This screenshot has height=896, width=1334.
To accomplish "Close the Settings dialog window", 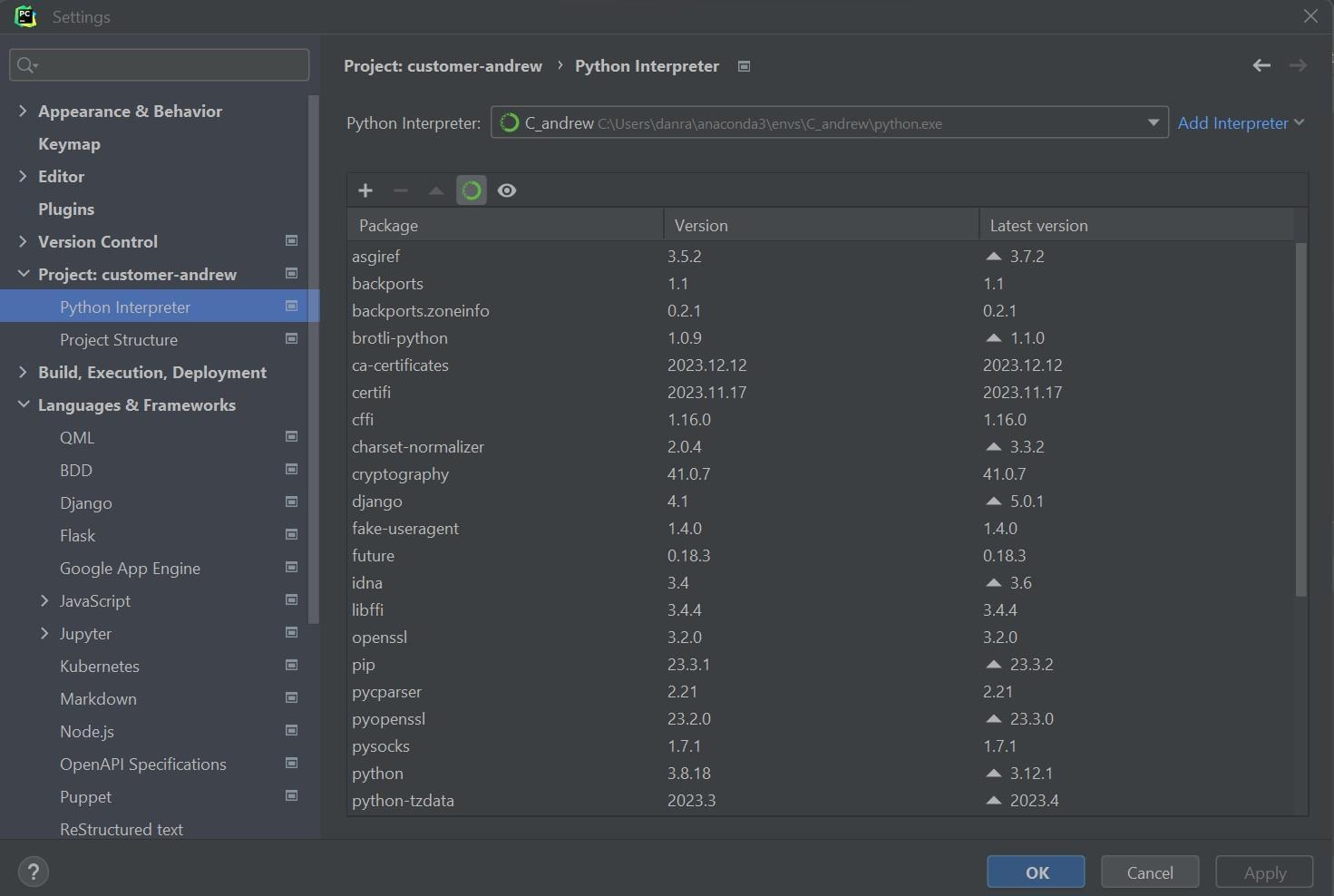I will (1310, 16).
